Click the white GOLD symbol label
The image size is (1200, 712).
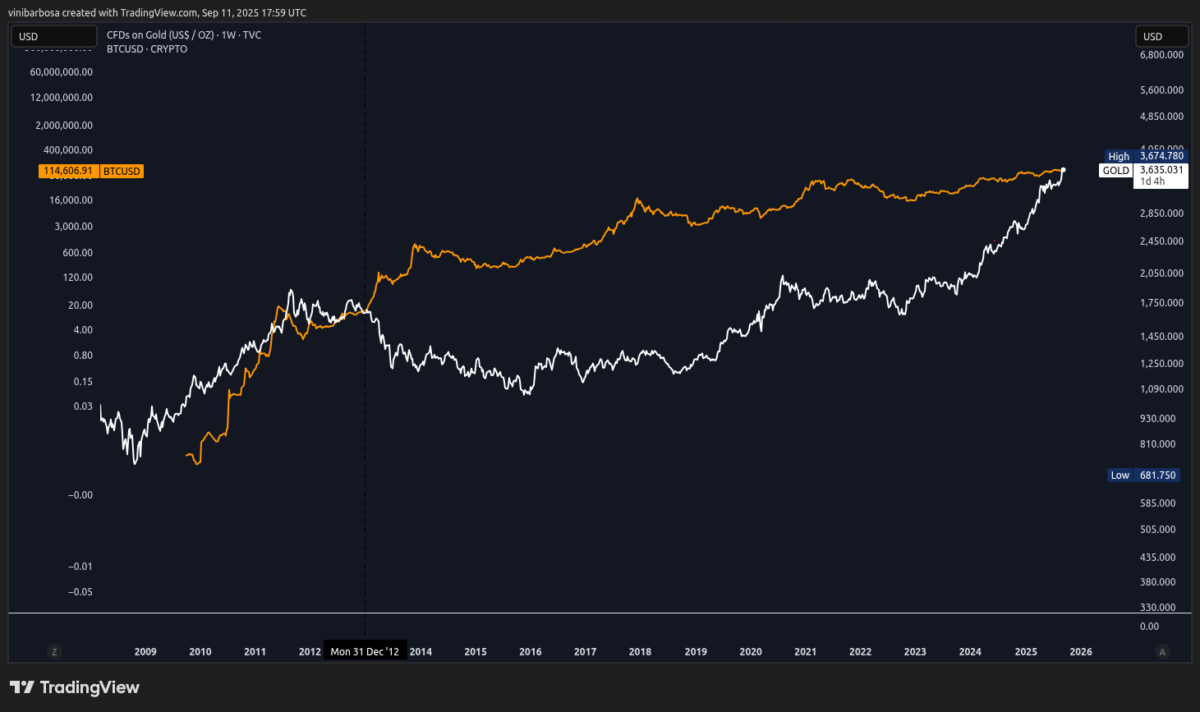click(1115, 171)
